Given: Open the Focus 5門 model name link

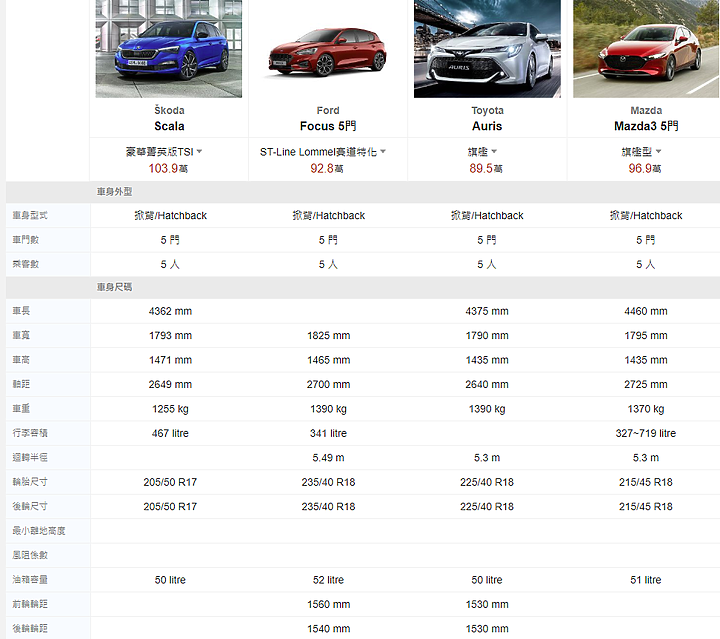Looking at the screenshot, I should (x=328, y=126).
